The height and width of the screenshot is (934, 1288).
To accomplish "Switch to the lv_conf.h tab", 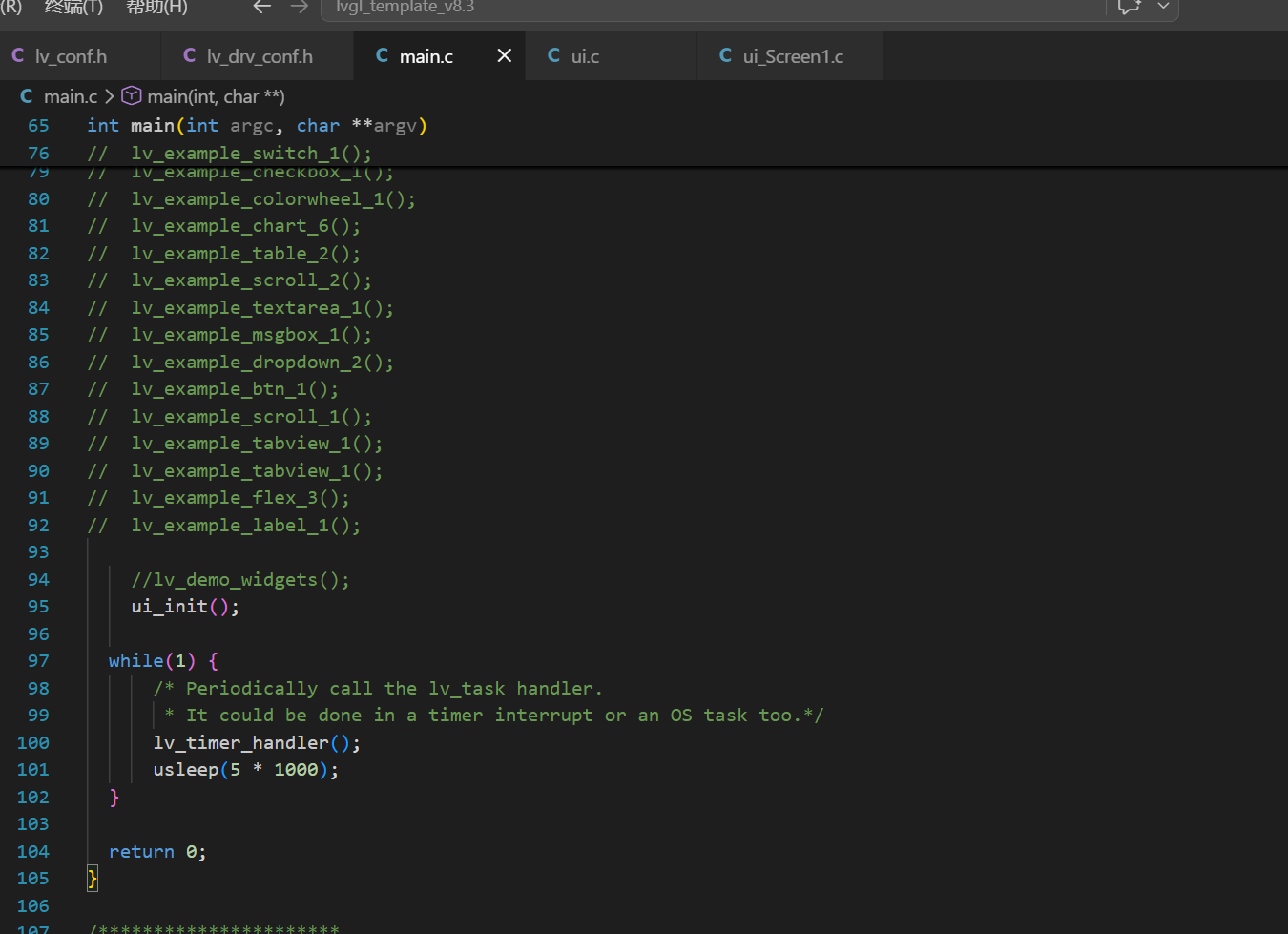I will (80, 56).
